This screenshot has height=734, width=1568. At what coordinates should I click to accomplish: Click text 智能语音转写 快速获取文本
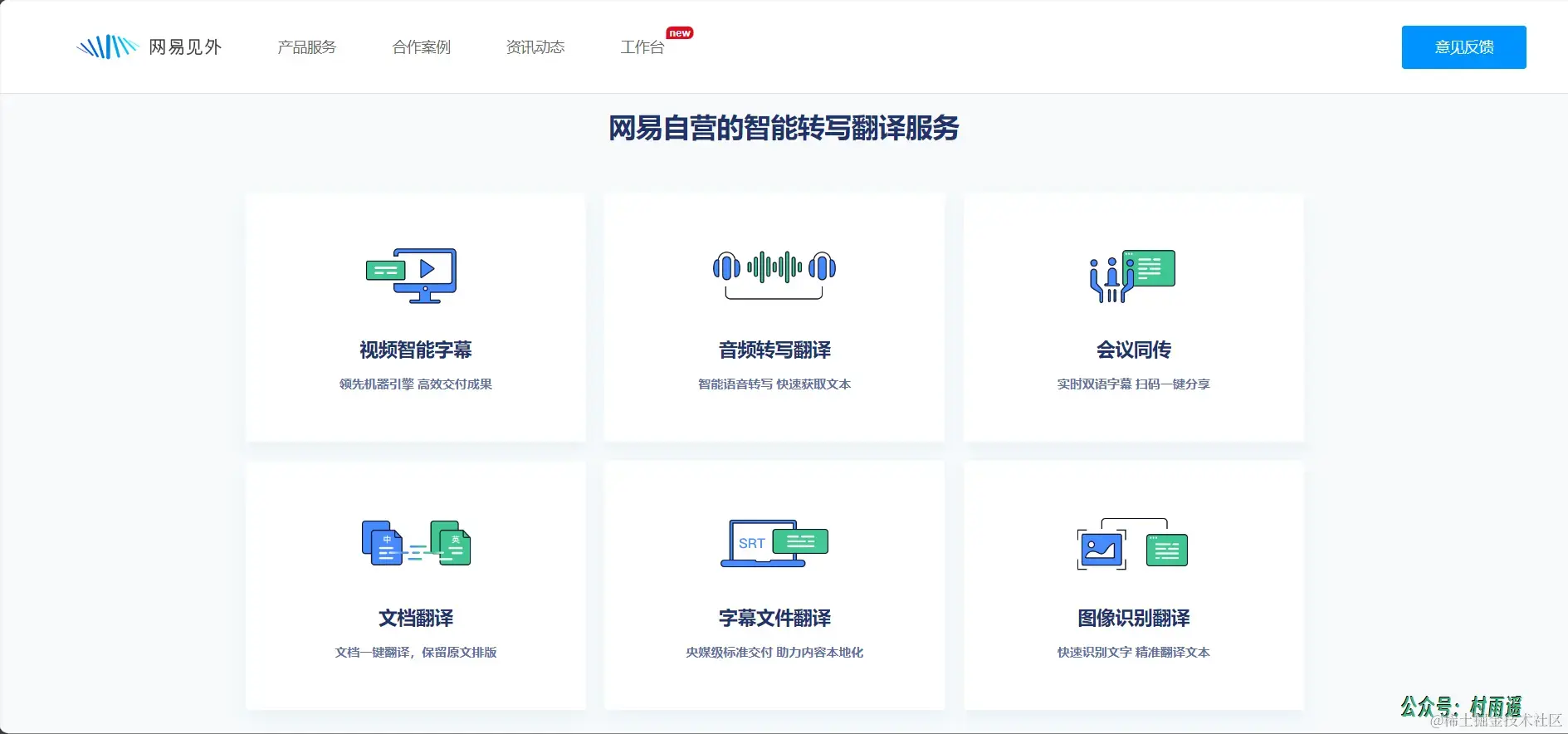coord(774,384)
